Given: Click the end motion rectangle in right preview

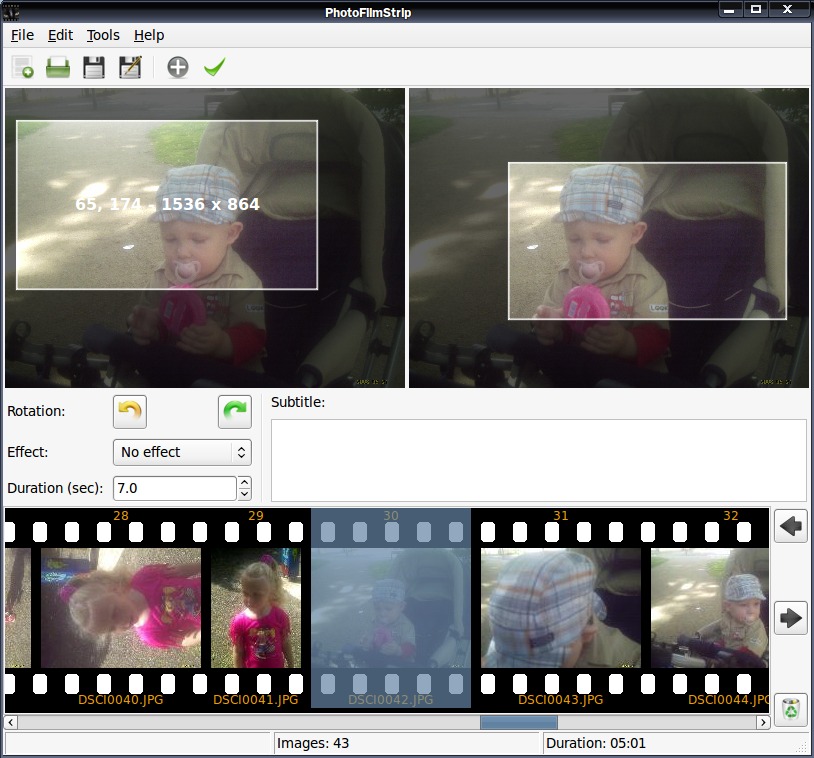Looking at the screenshot, I should pyautogui.click(x=647, y=241).
